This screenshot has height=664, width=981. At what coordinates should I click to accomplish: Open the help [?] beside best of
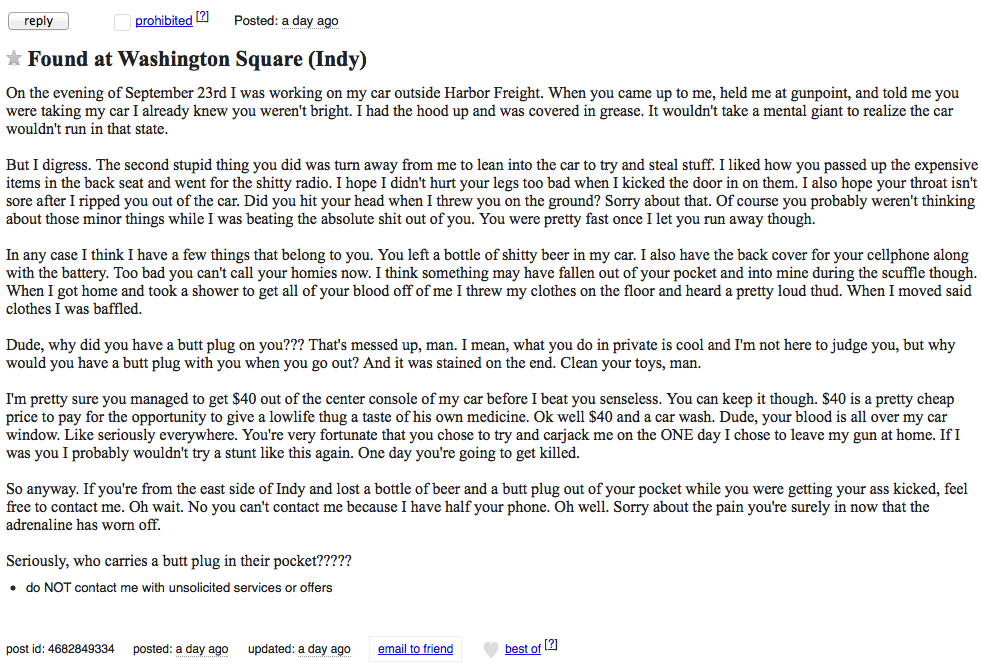[x=551, y=644]
